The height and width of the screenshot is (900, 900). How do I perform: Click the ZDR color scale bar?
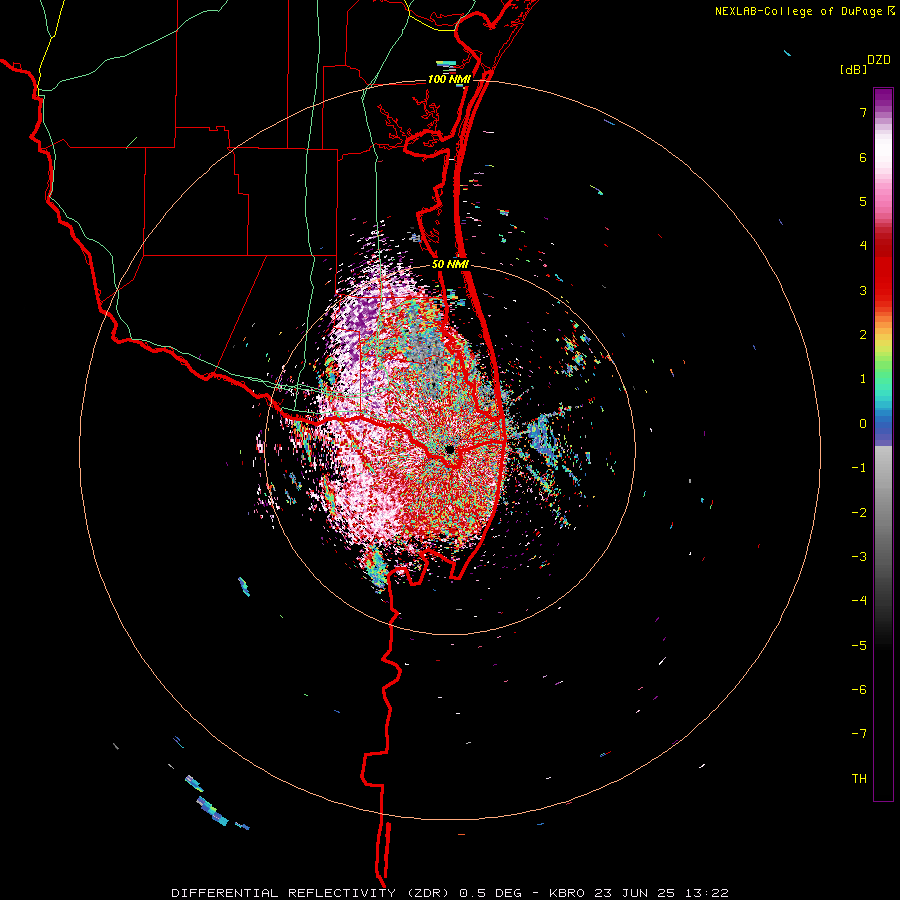point(883,444)
